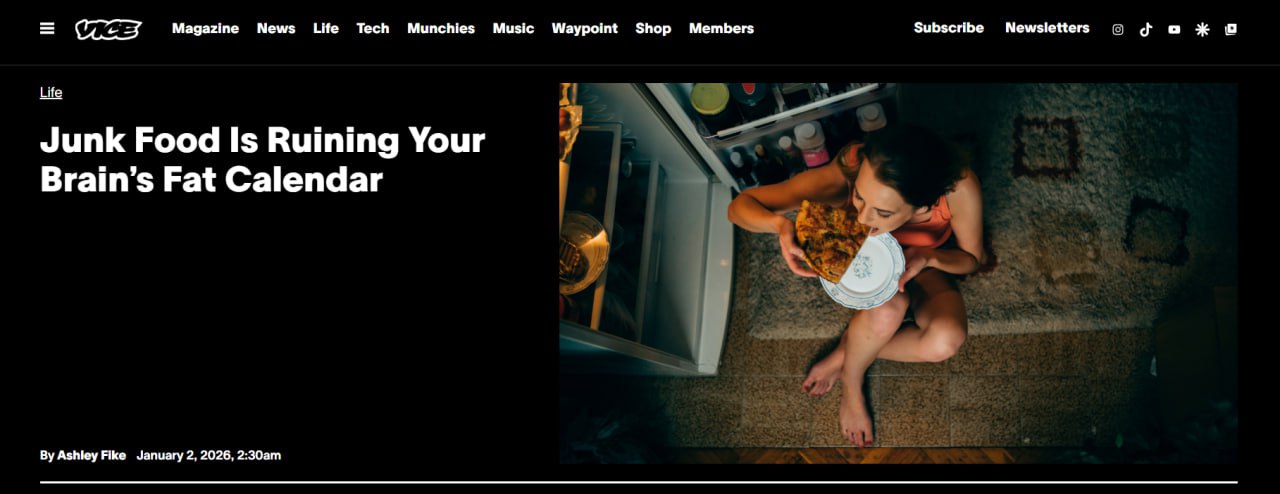Viewport: 1280px width, 494px height.
Task: Click the Subscribe link
Action: 949,28
